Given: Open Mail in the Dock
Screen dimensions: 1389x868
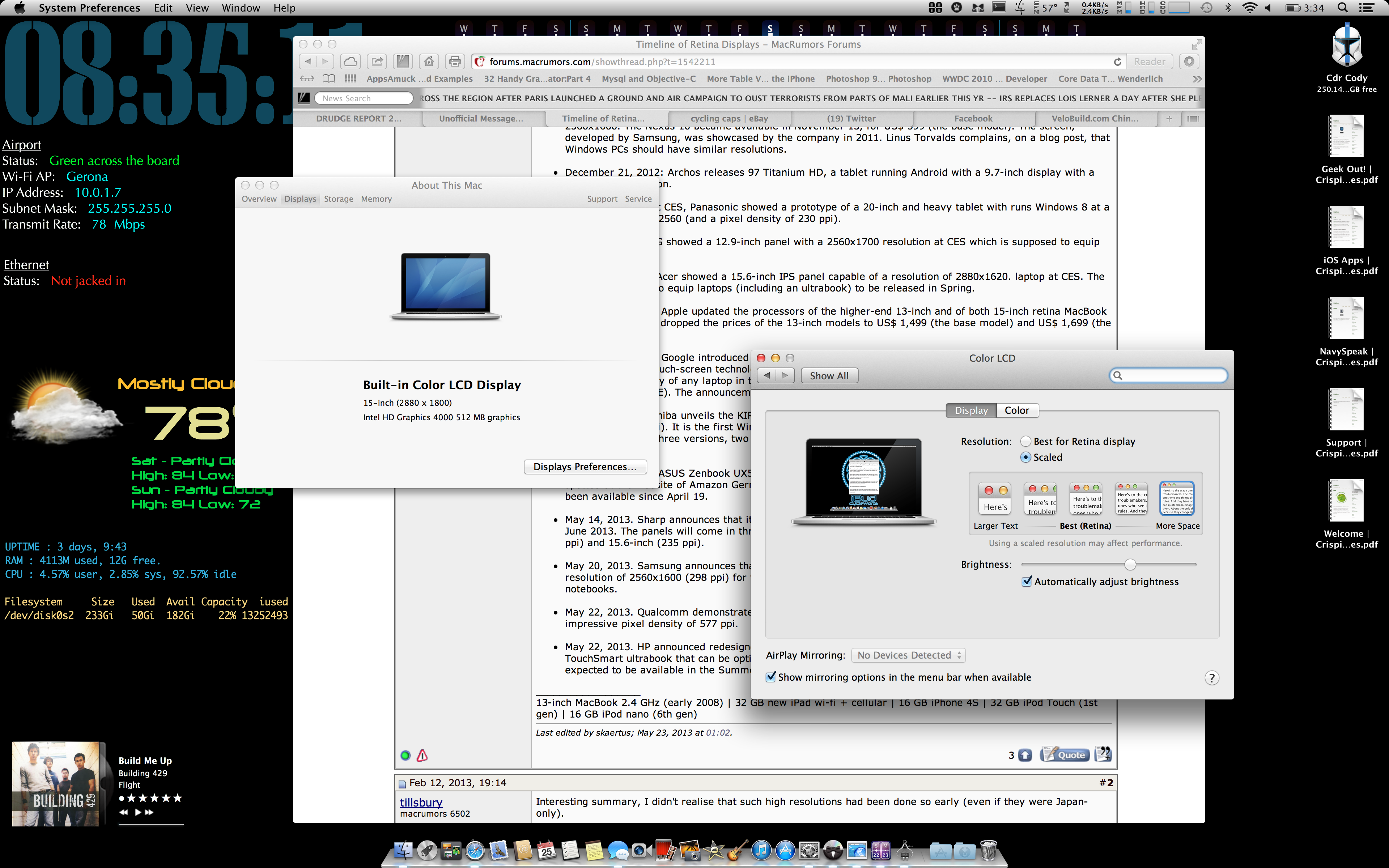Looking at the screenshot, I should click(499, 850).
